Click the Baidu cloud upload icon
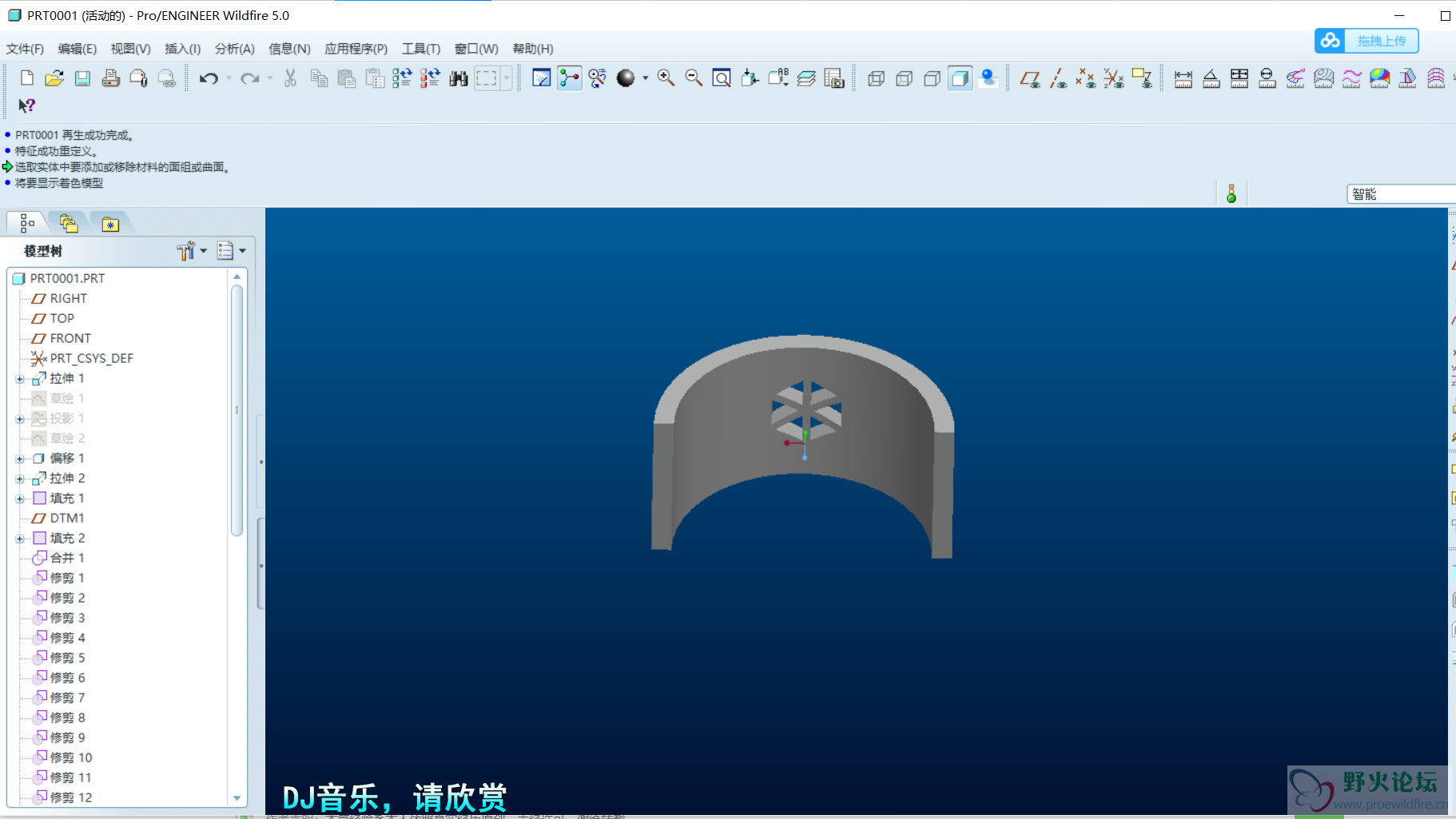The width and height of the screenshot is (1456, 819). pyautogui.click(x=1331, y=41)
